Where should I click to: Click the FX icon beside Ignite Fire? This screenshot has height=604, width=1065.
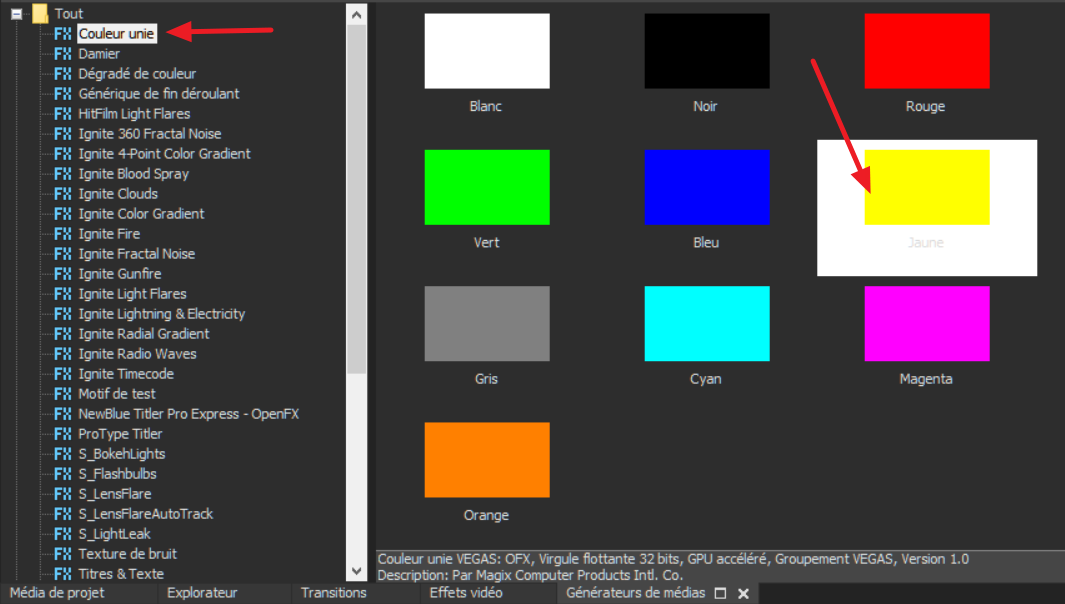63,234
